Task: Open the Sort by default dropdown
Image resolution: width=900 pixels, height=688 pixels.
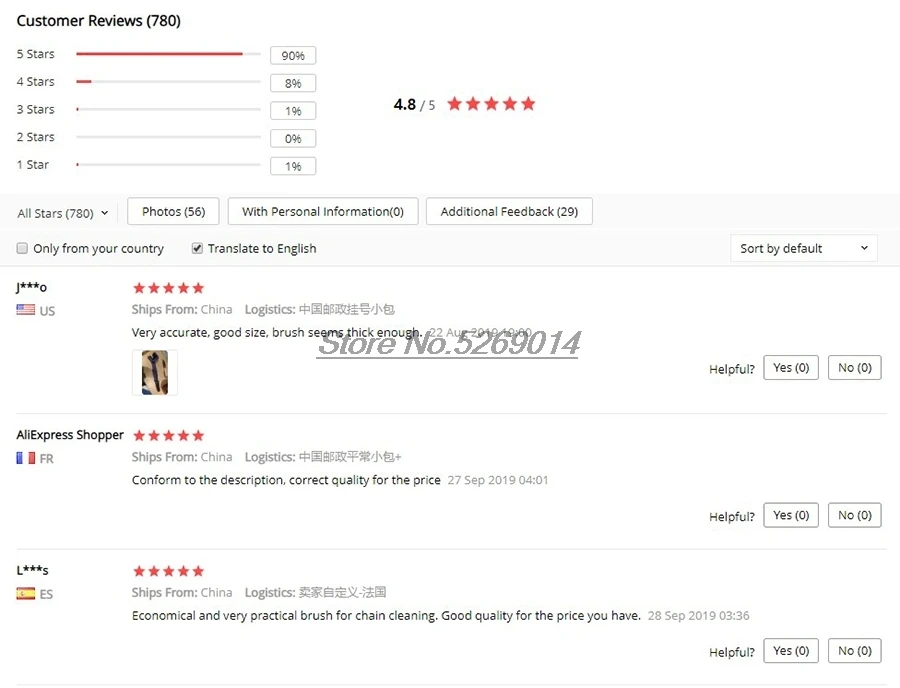Action: point(804,248)
